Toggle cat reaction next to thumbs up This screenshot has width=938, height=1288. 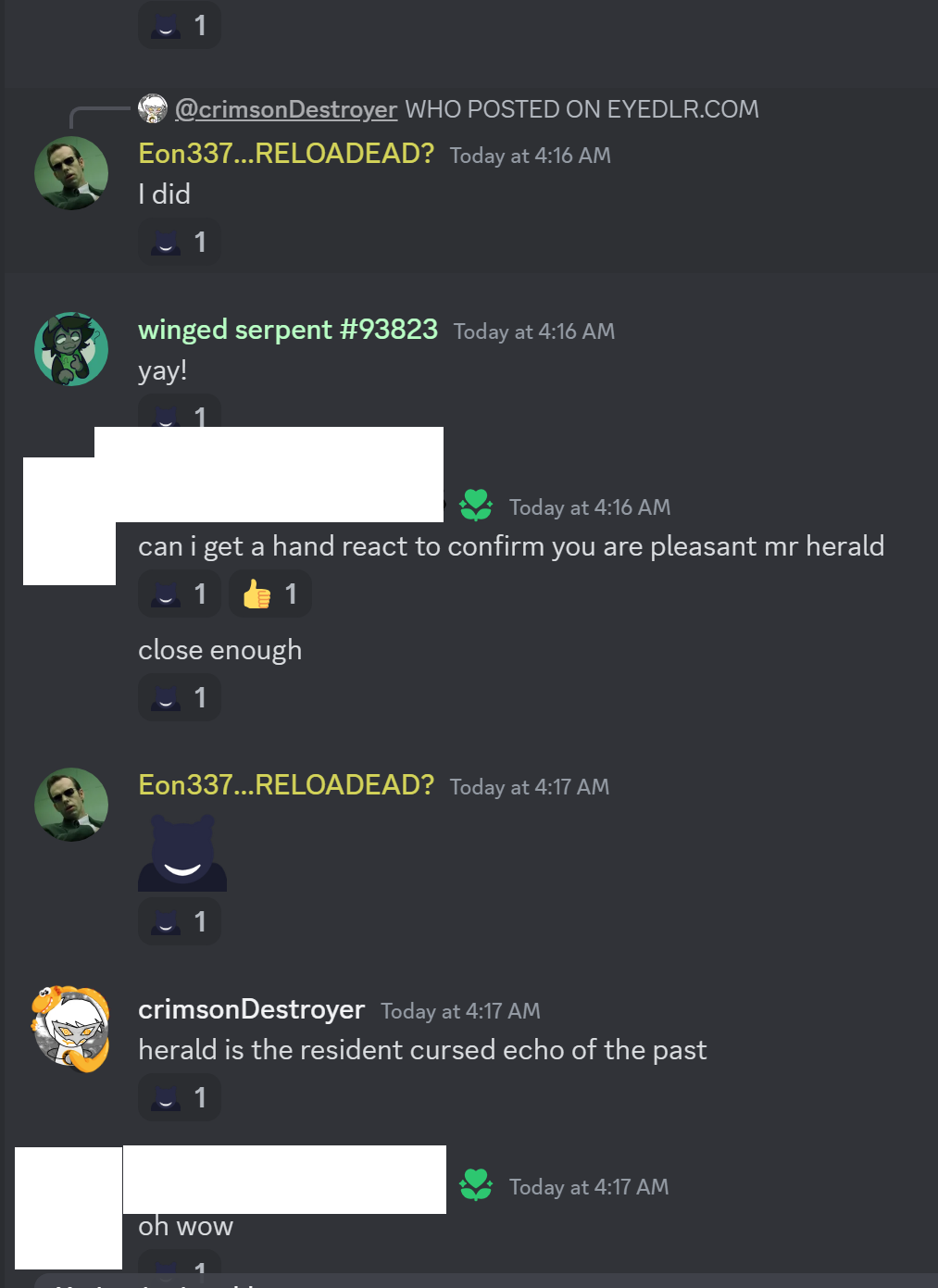180,594
